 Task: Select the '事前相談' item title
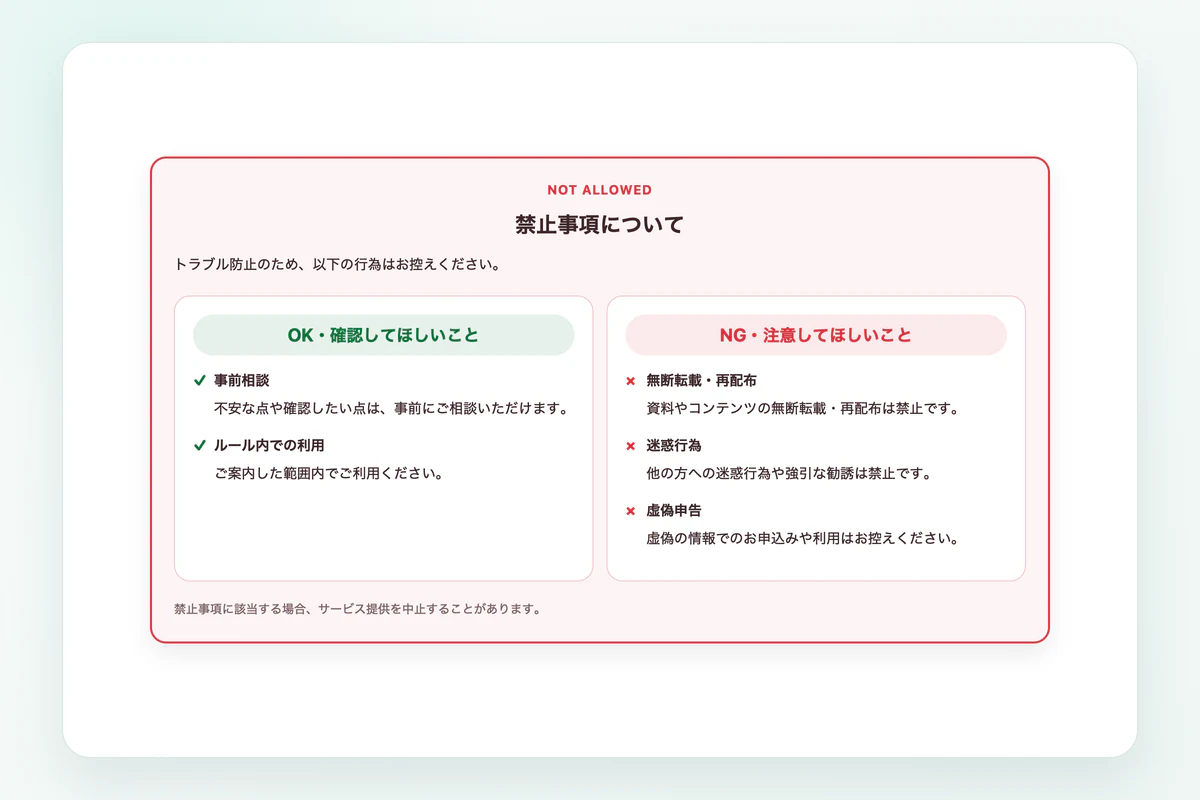[x=242, y=381]
